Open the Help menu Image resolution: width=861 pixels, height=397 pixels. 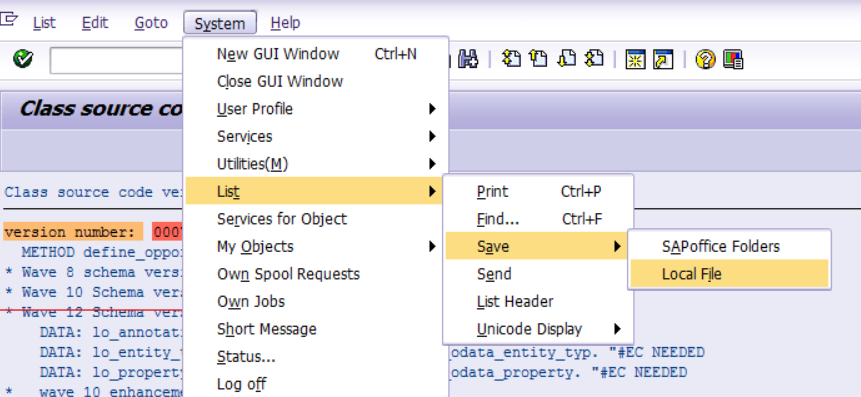pos(286,23)
